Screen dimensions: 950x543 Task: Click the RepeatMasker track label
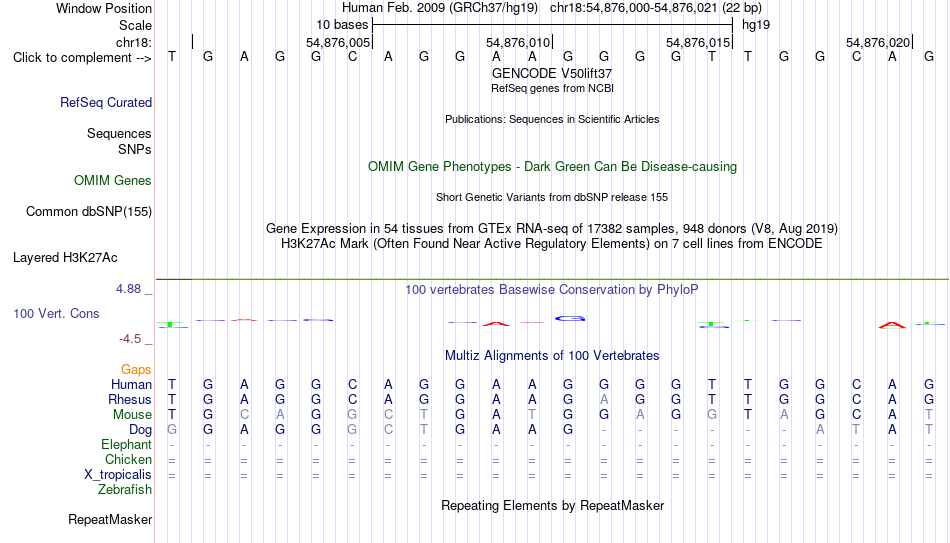[110, 519]
